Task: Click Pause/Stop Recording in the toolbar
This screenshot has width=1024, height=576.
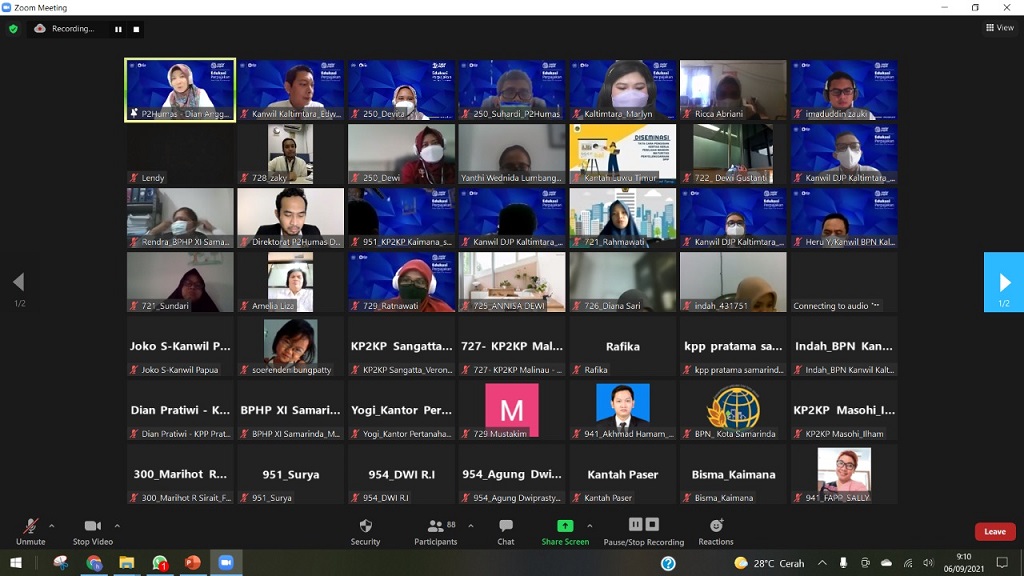Action: pos(643,531)
